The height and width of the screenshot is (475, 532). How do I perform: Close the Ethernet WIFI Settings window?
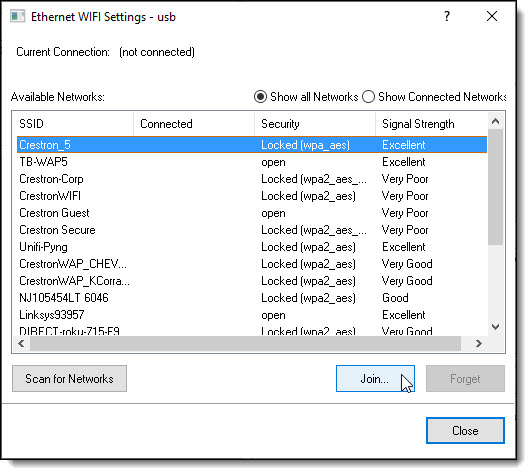(x=492, y=16)
